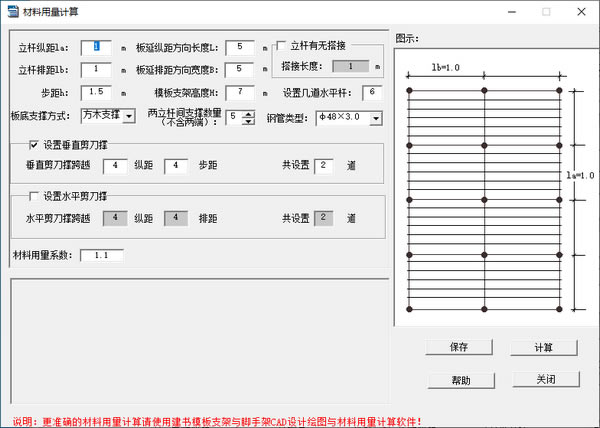Click the 板延纵距方向长度L field
The image size is (600, 428).
coord(240,47)
